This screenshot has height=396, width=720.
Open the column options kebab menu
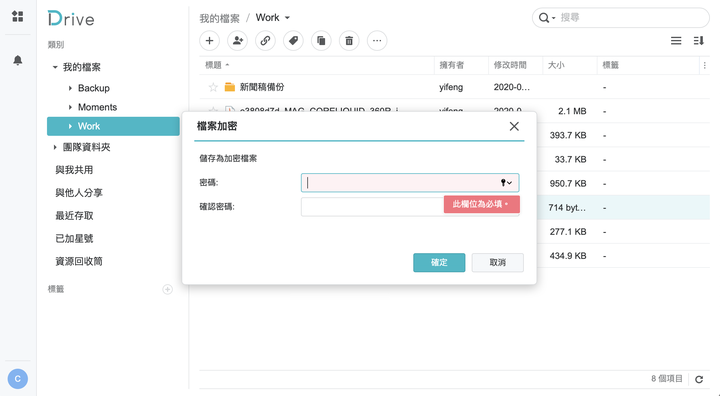tap(704, 66)
